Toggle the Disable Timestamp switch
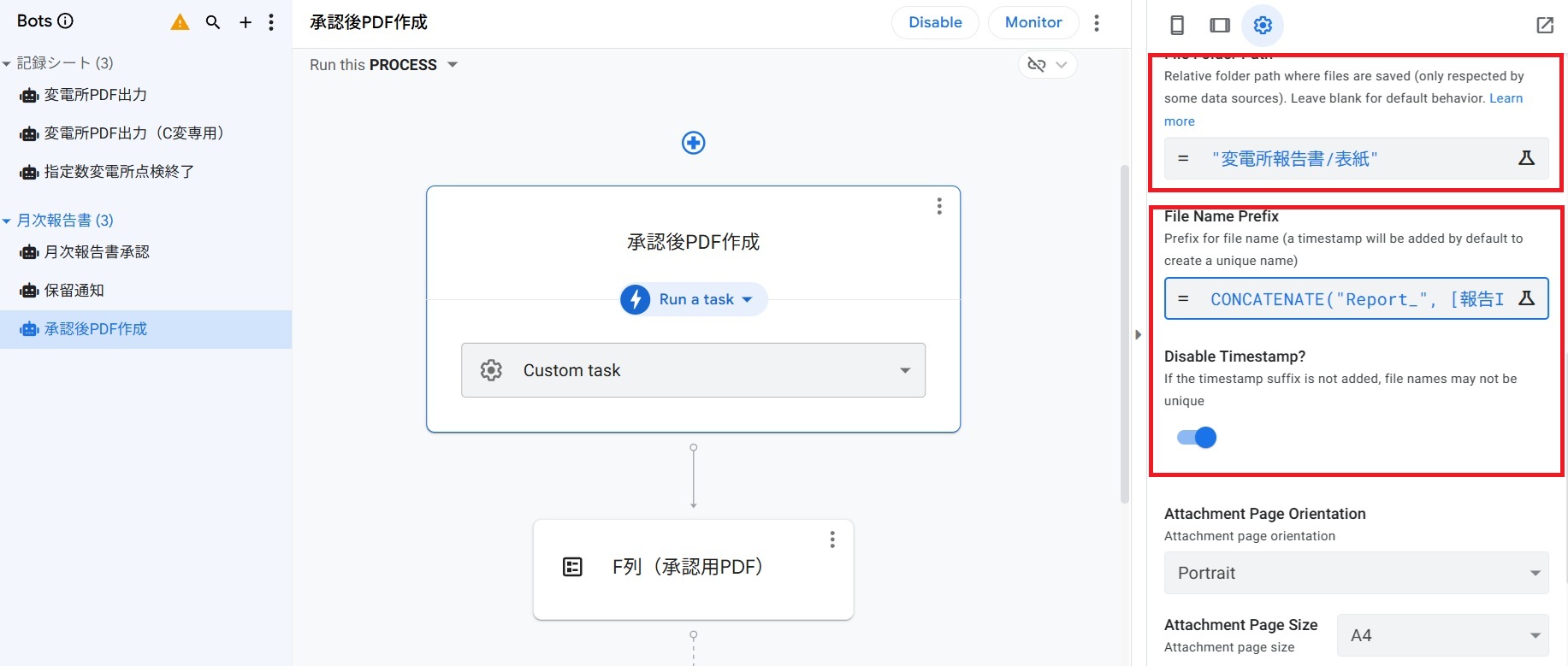 coord(1197,438)
